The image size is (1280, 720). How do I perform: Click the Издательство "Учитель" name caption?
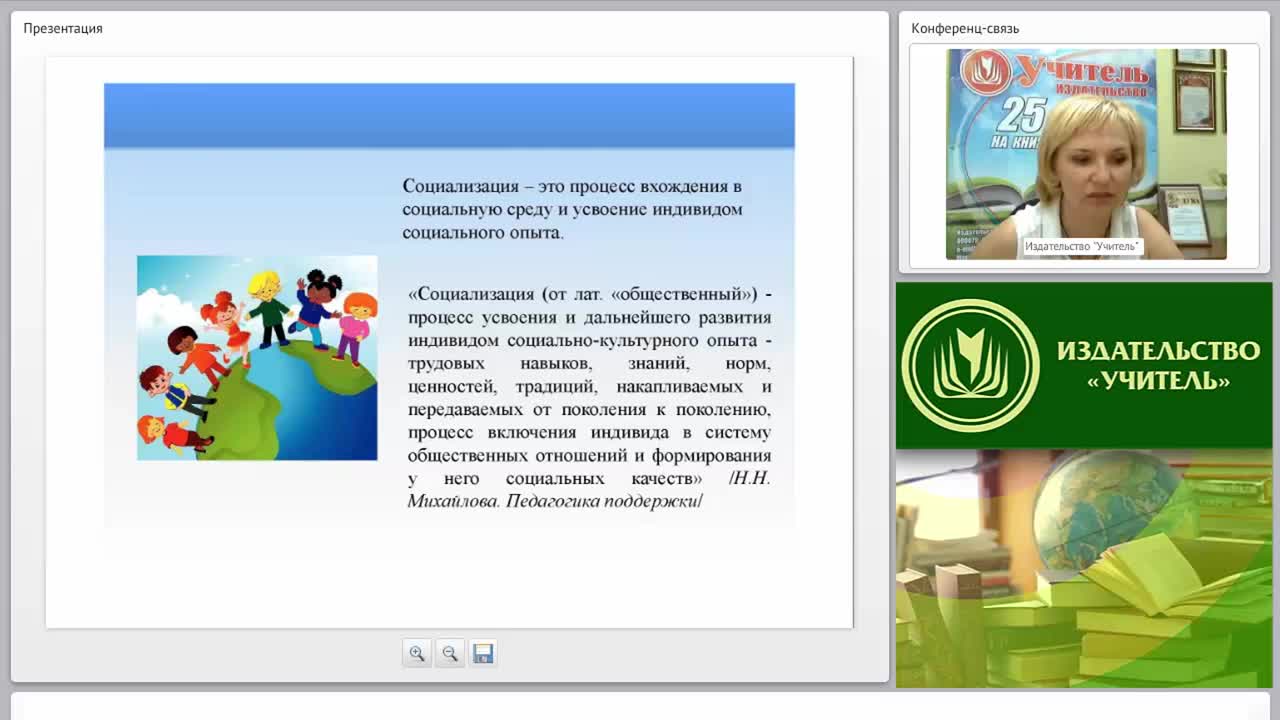tap(1082, 246)
